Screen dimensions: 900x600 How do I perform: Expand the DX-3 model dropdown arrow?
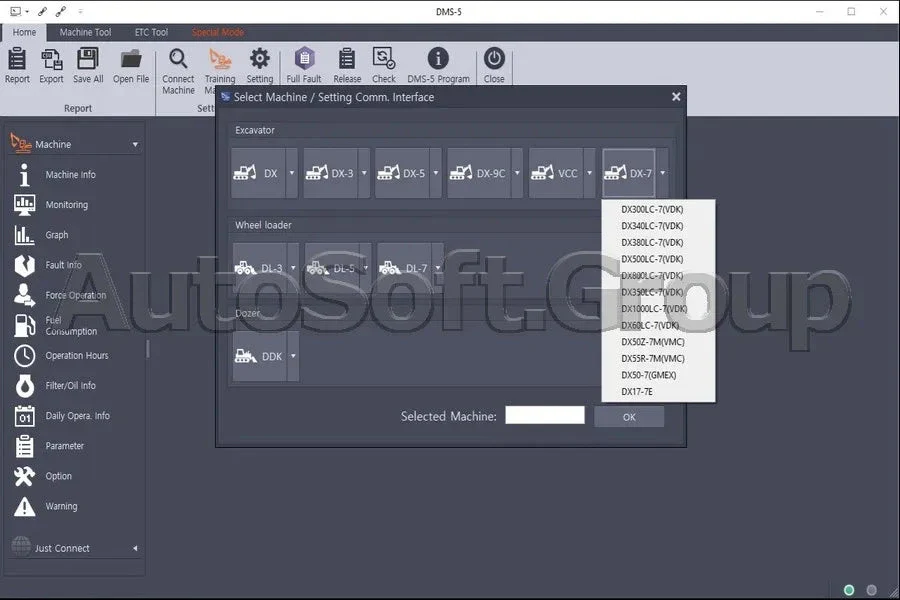point(364,173)
